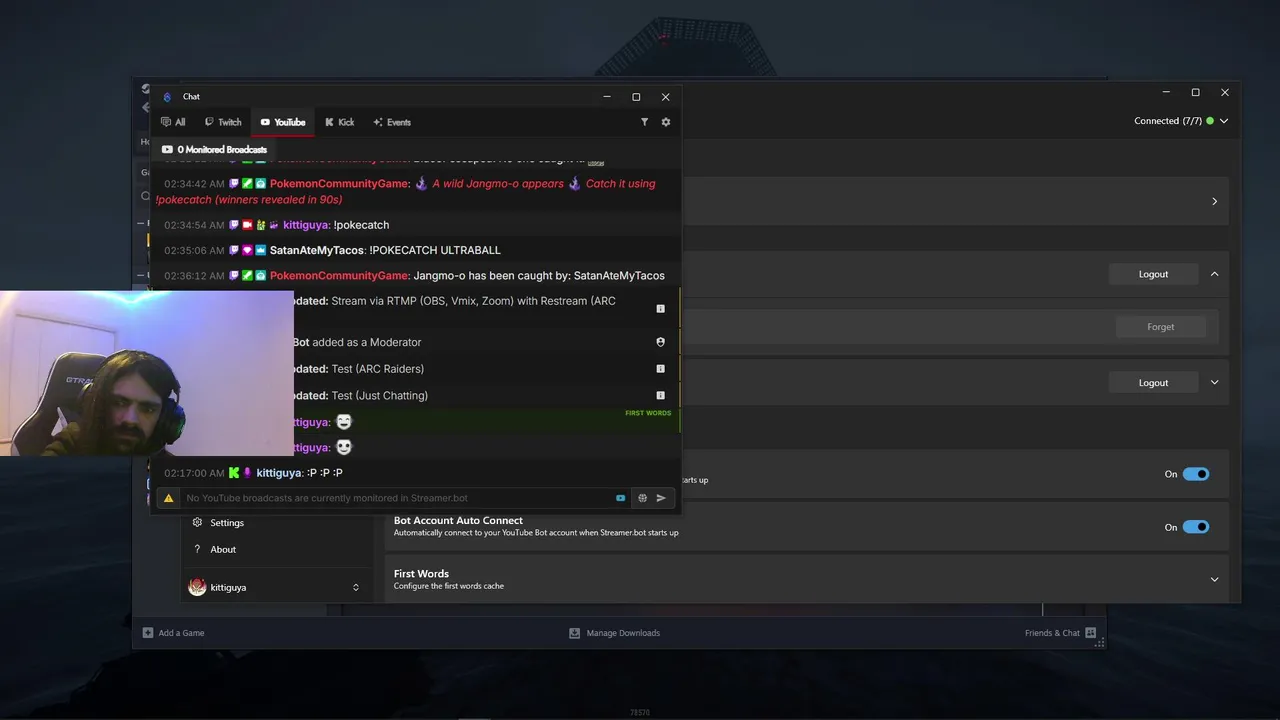
Task: Click info icon on Test (ARC Raiders) event
Action: pos(660,369)
